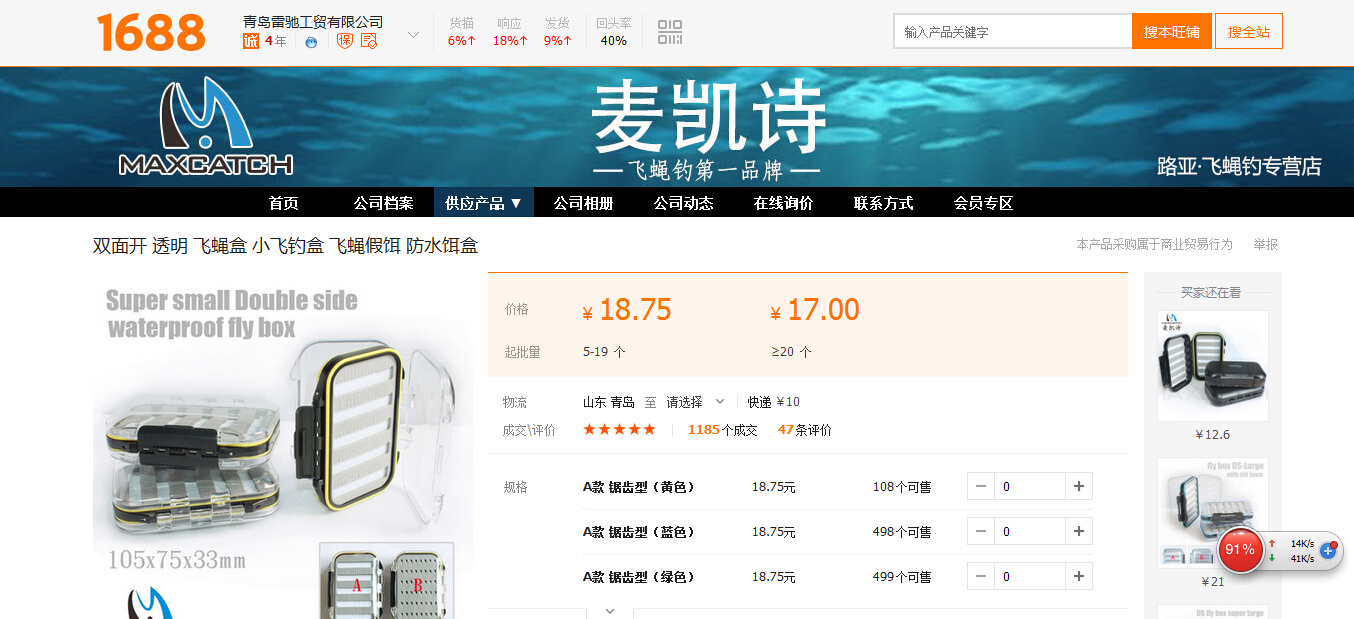Viewport: 1354px width, 619px height.
Task: Open the main fly box product image
Action: point(283,445)
